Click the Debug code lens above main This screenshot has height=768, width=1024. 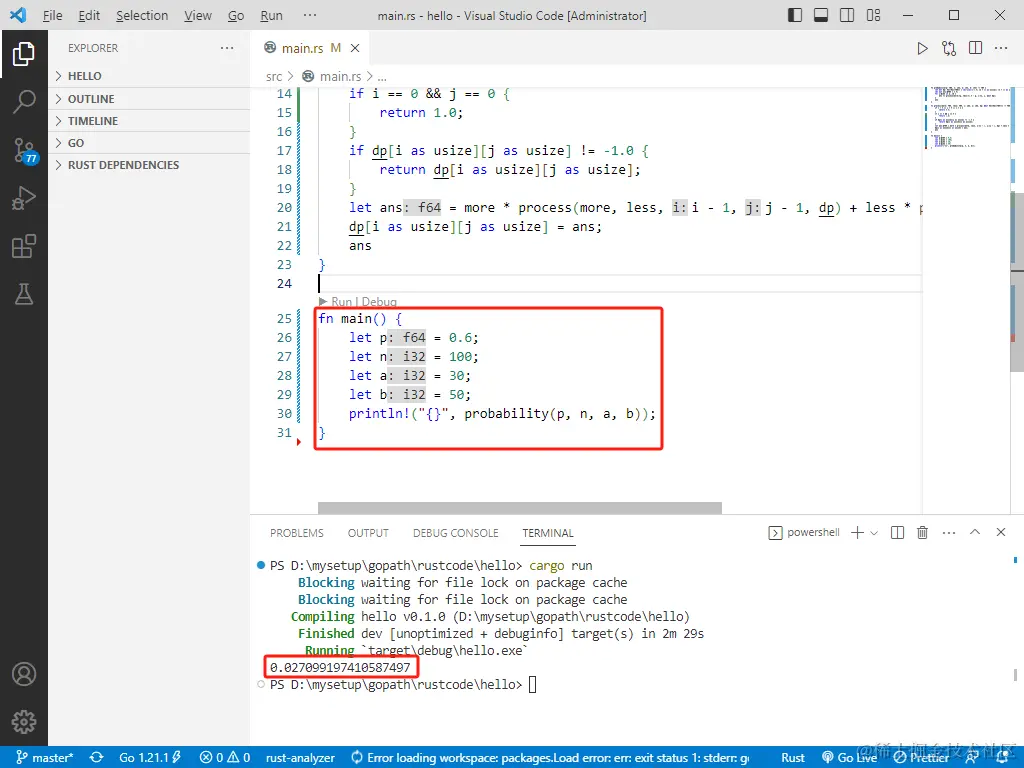pyautogui.click(x=379, y=302)
